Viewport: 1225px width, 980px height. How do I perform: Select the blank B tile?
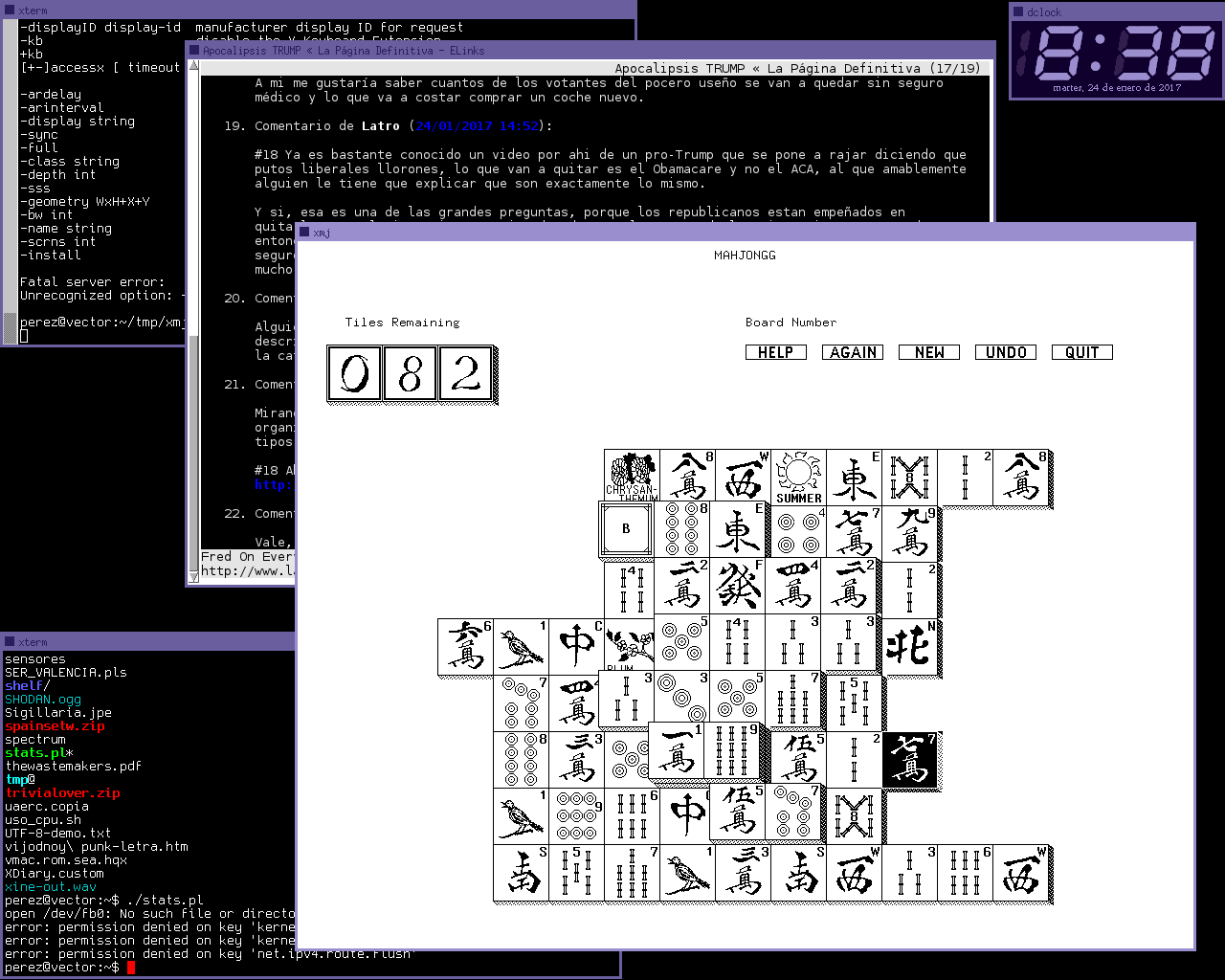click(626, 528)
